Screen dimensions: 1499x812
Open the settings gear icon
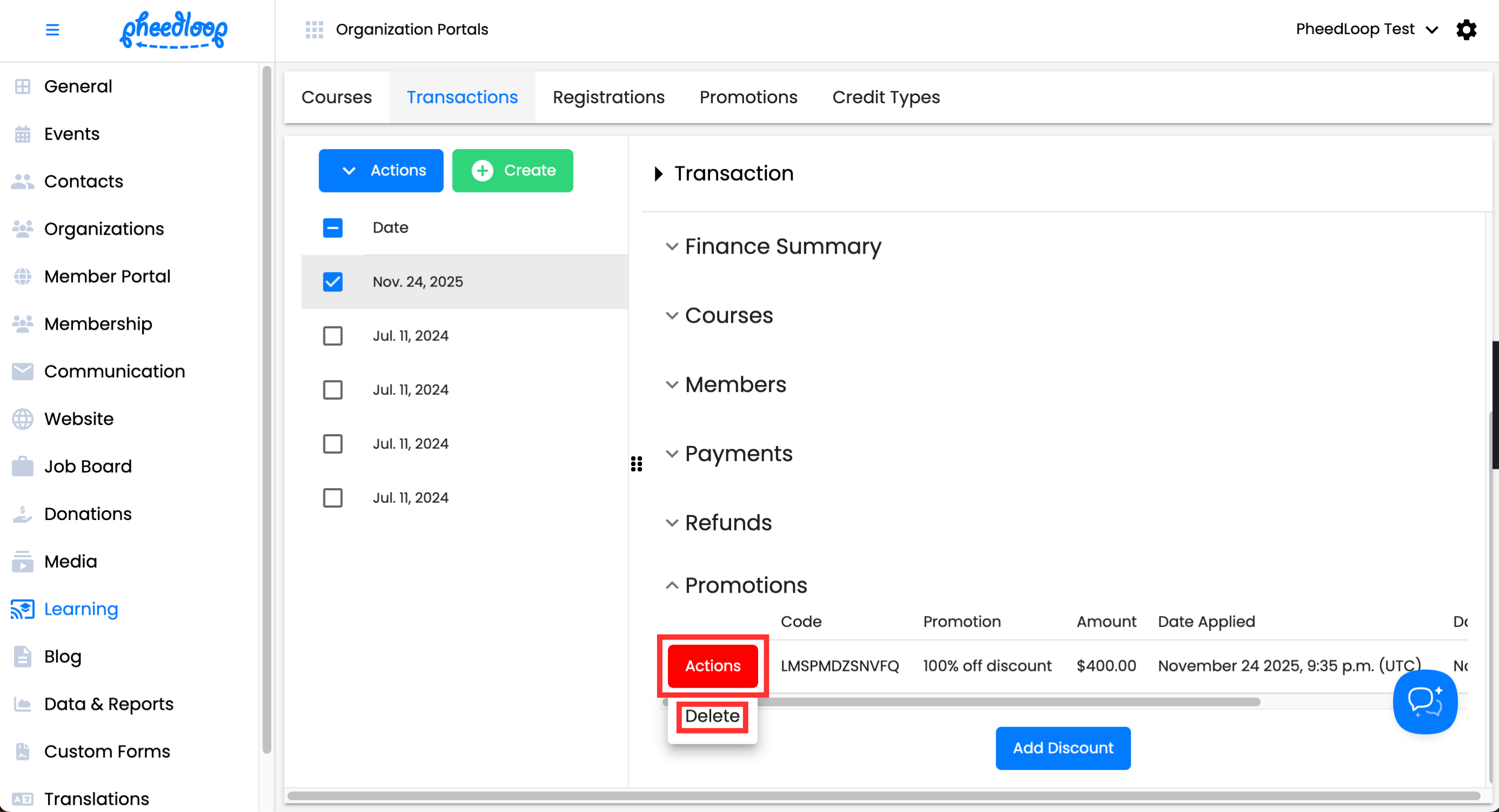click(x=1466, y=30)
